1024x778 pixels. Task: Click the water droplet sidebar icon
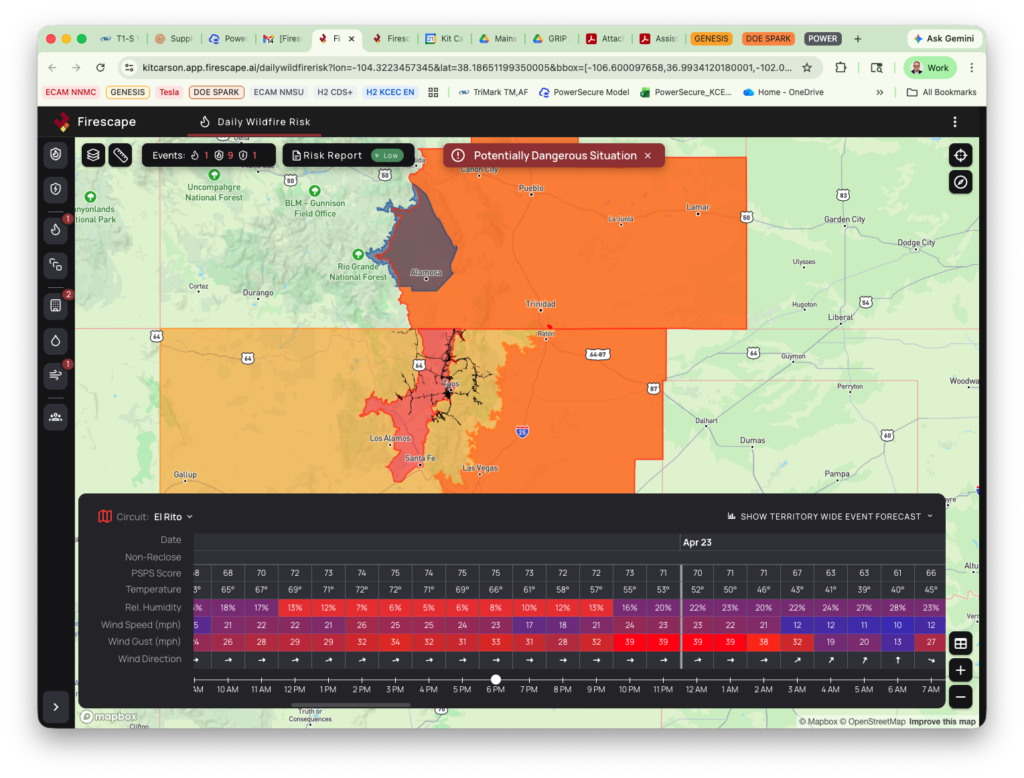click(55, 338)
